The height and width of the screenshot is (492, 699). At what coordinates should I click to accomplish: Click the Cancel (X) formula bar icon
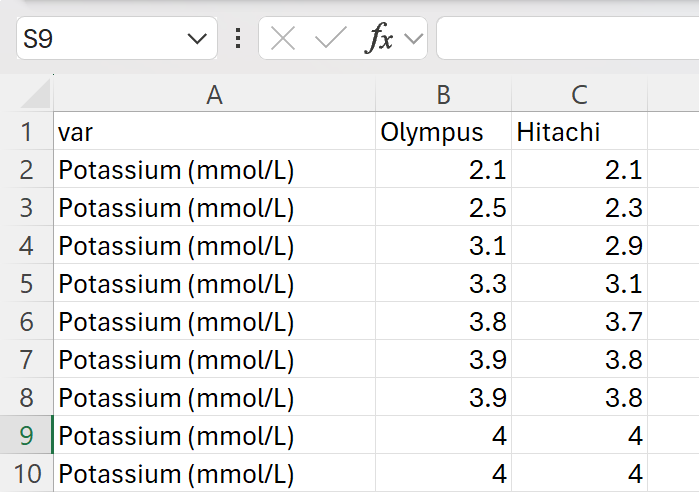283,39
